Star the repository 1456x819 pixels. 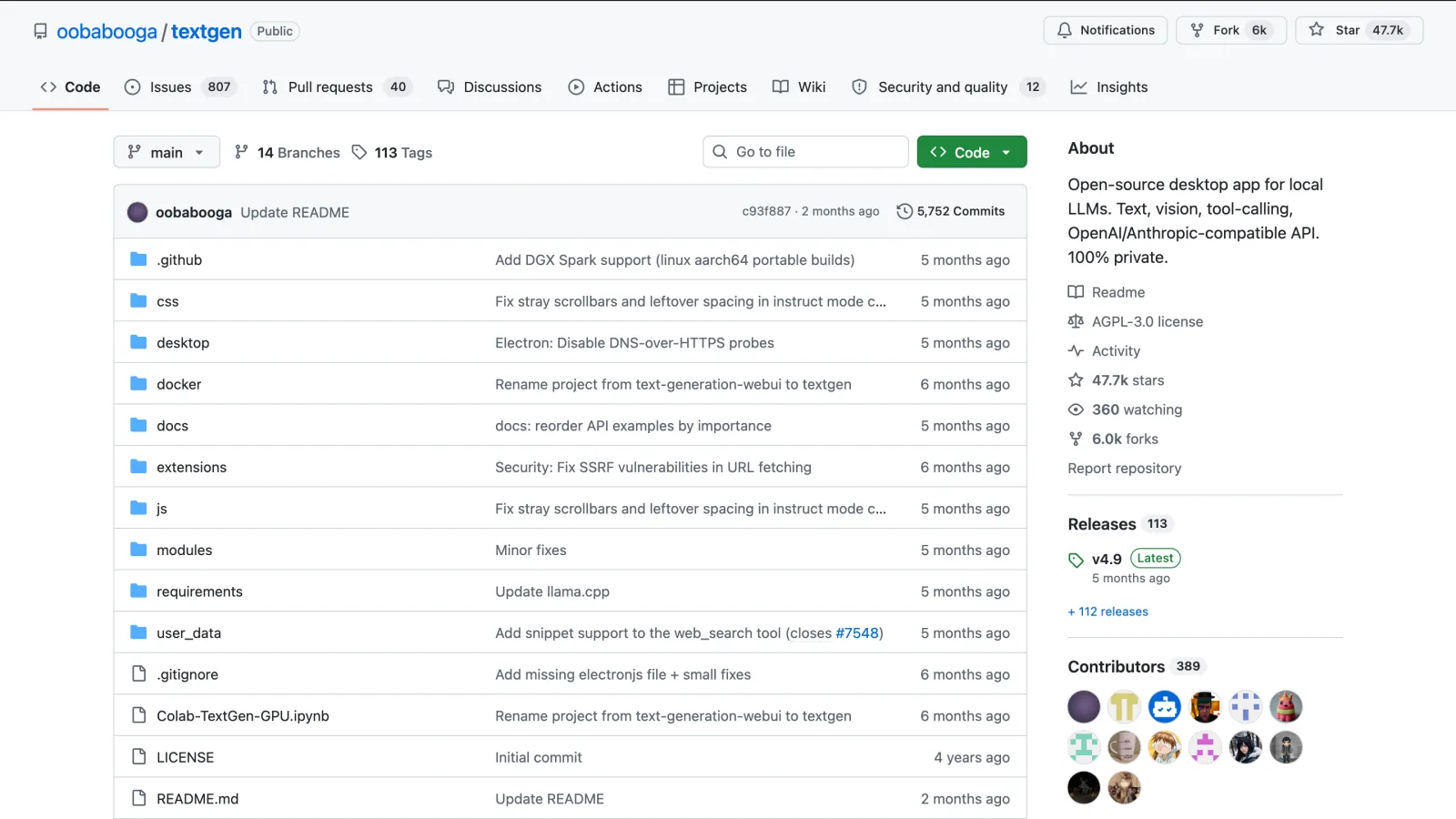(x=1359, y=30)
